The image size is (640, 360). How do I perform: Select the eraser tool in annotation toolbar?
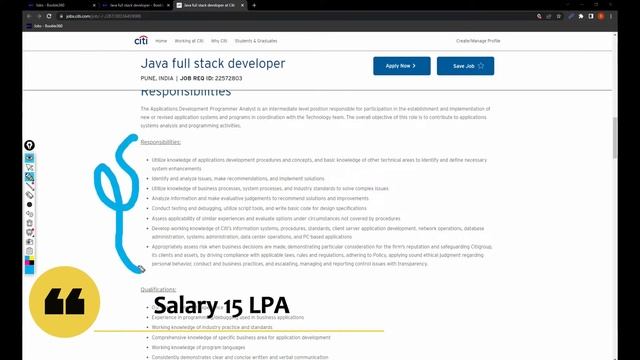point(29,195)
